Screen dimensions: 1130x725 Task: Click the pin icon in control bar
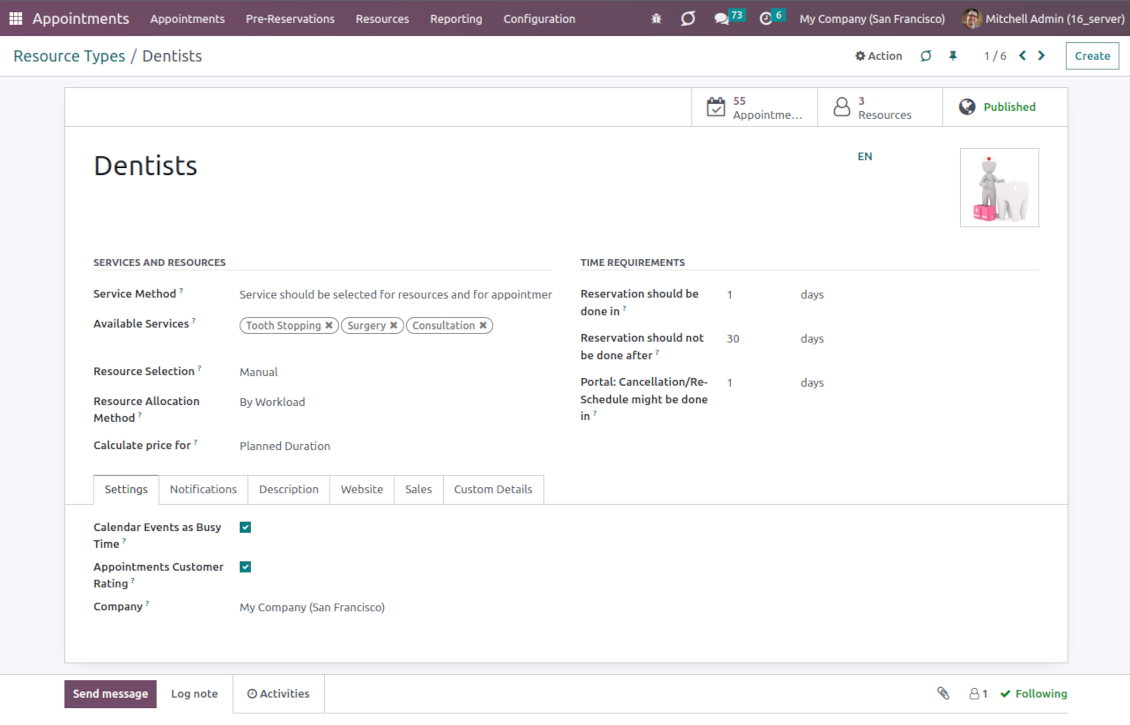953,56
